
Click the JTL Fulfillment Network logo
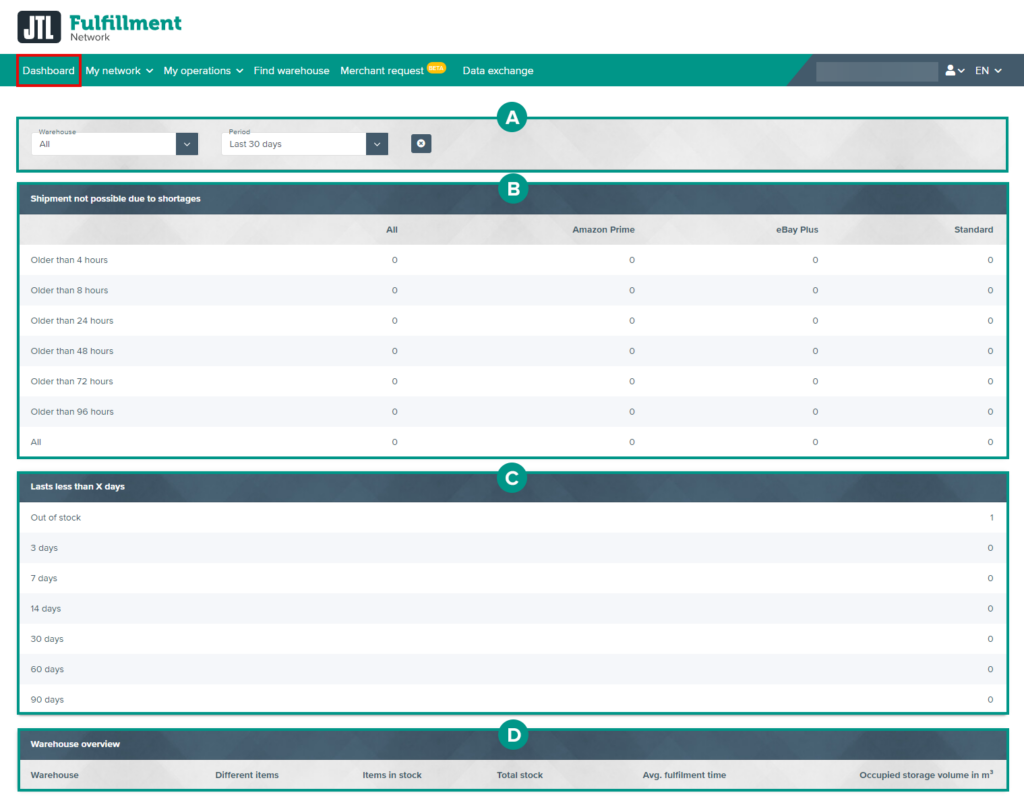100,27
